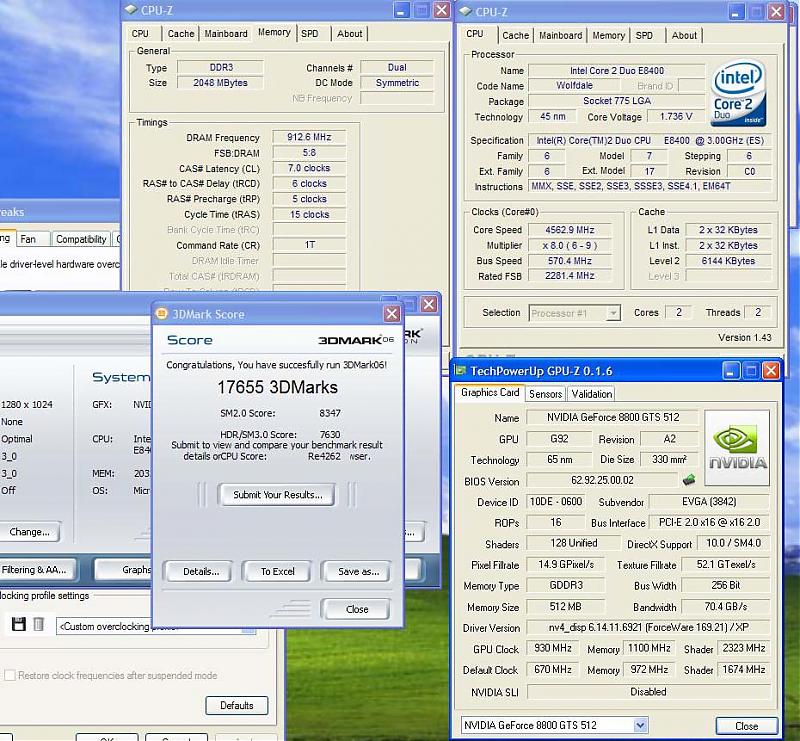Open About tab in CPU-Z Processor window
The height and width of the screenshot is (741, 800).
(x=684, y=35)
